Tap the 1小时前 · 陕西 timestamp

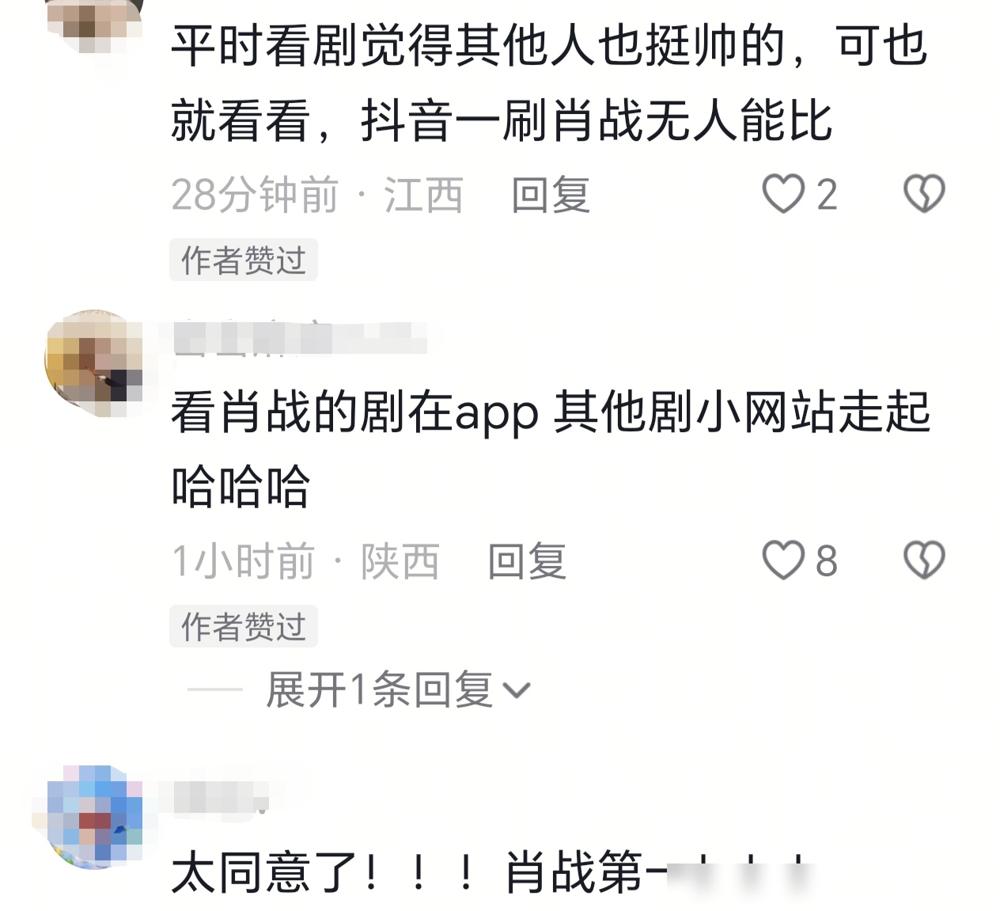[x=305, y=561]
